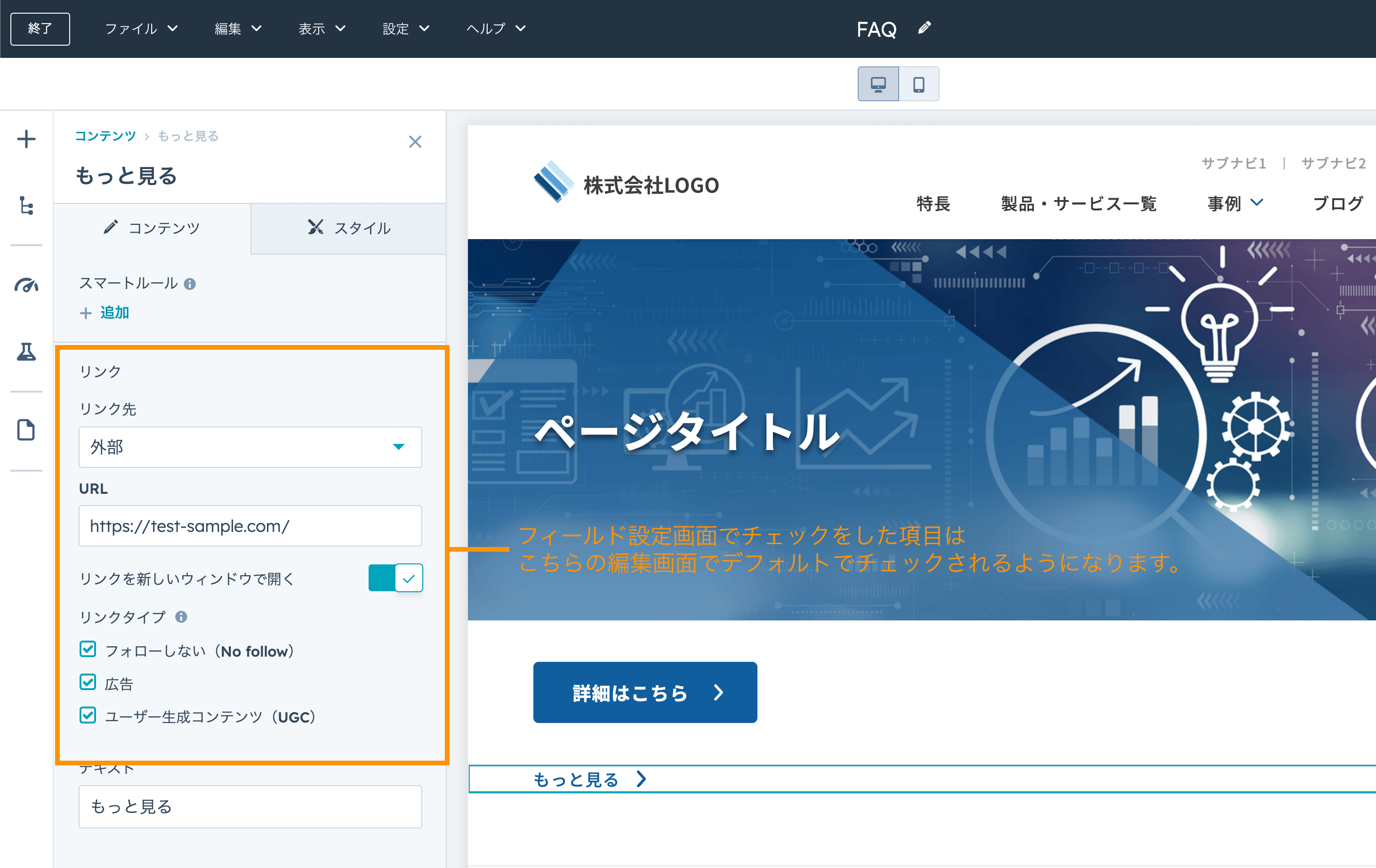Click the info icon beside スマートルール

tap(190, 284)
